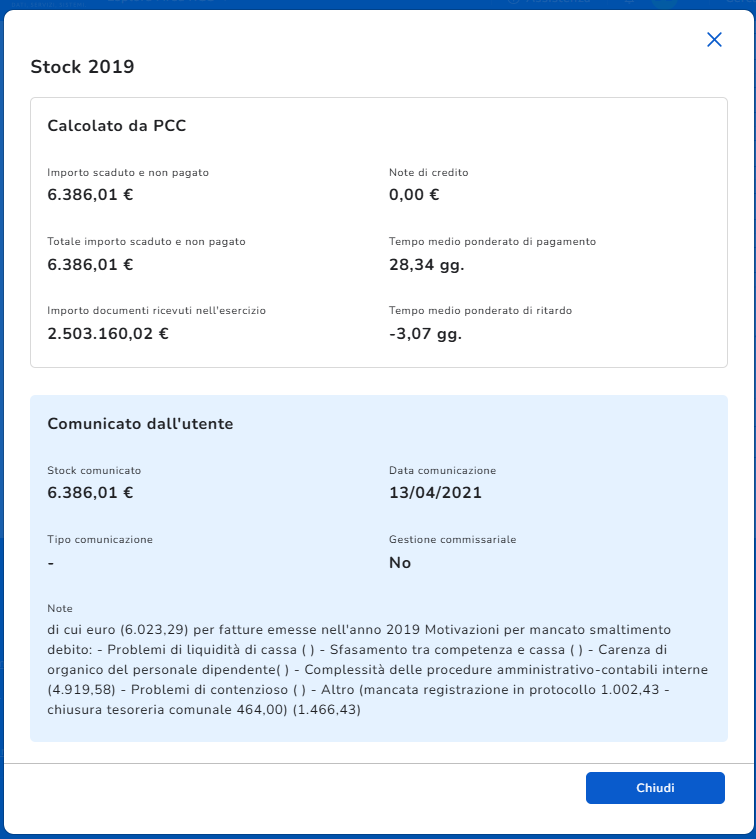756x839 pixels.
Task: Click the Note label above the notes text
Action: point(60,608)
